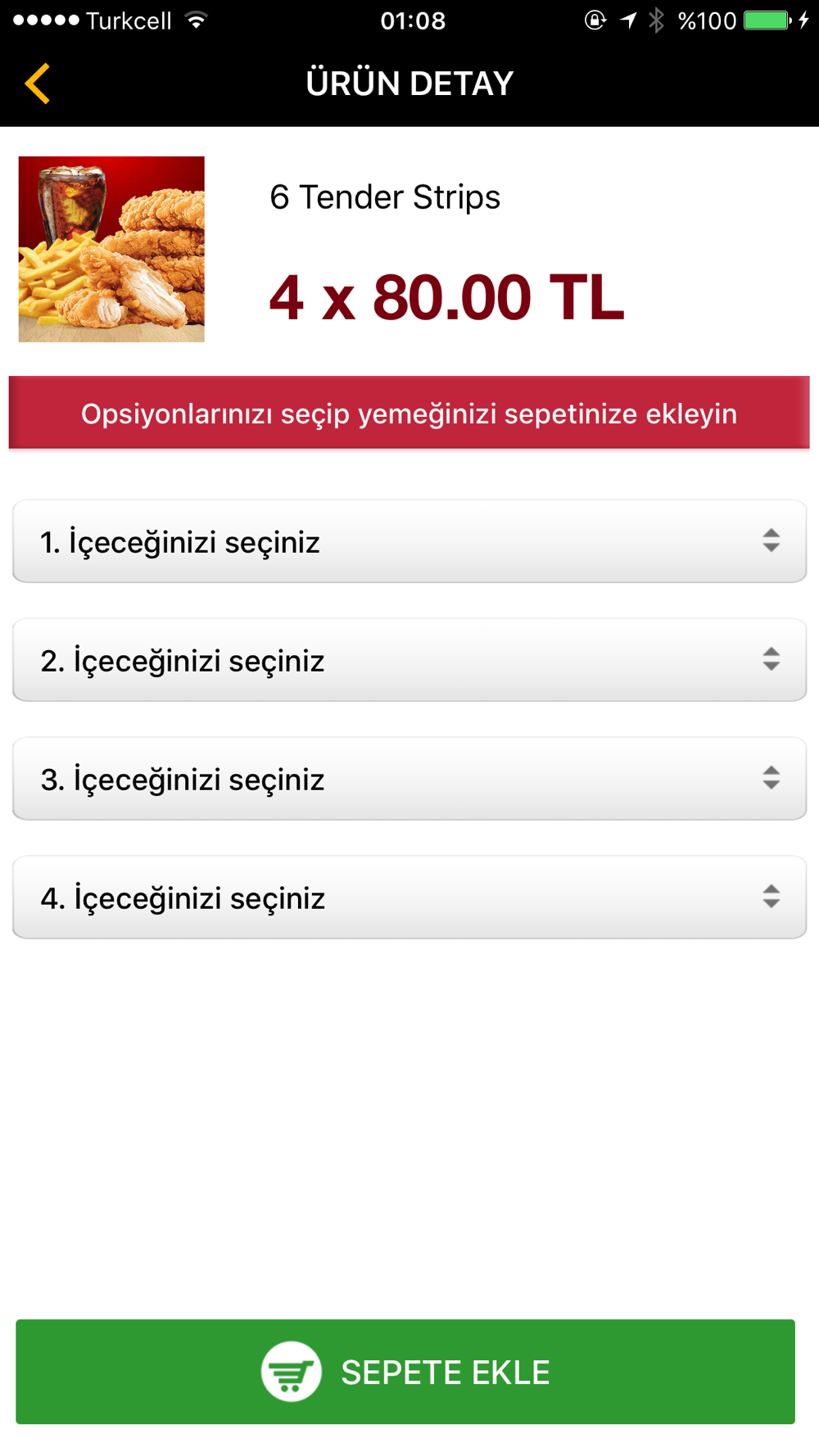819x1456 pixels.
Task: Tap the Wi-Fi status icon
Action: point(196,20)
